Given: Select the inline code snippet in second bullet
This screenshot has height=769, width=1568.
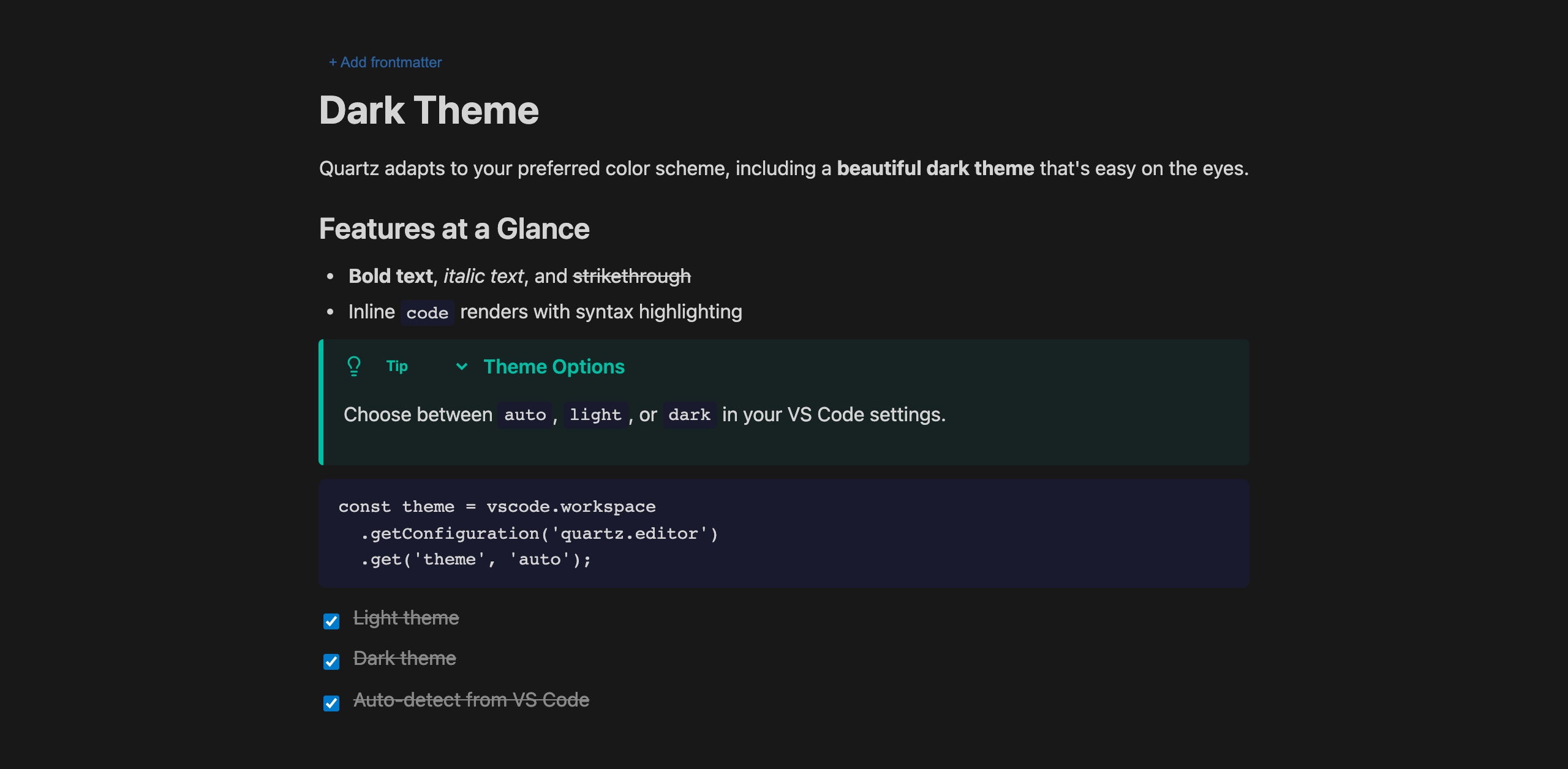Looking at the screenshot, I should 426,312.
